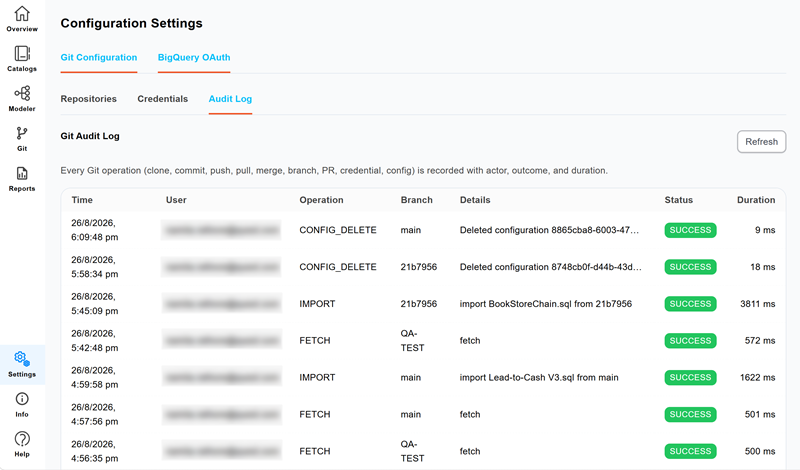Image resolution: width=800 pixels, height=470 pixels.
Task: Click CONFIG_DELETE in the 6:09:48 pm row
Action: tap(338, 230)
